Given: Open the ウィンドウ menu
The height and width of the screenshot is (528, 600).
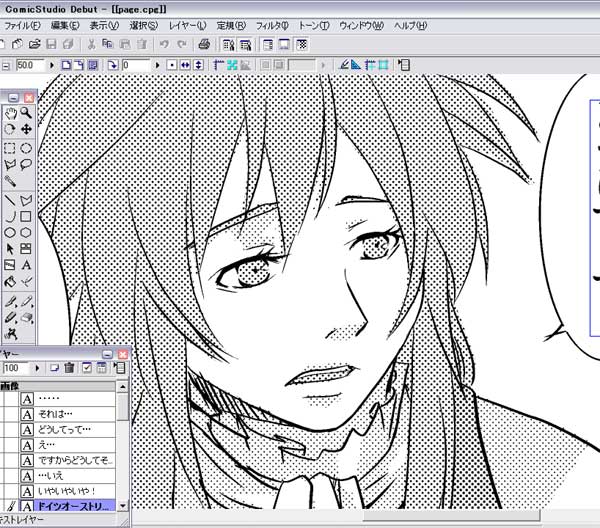Looking at the screenshot, I should [x=361, y=26].
